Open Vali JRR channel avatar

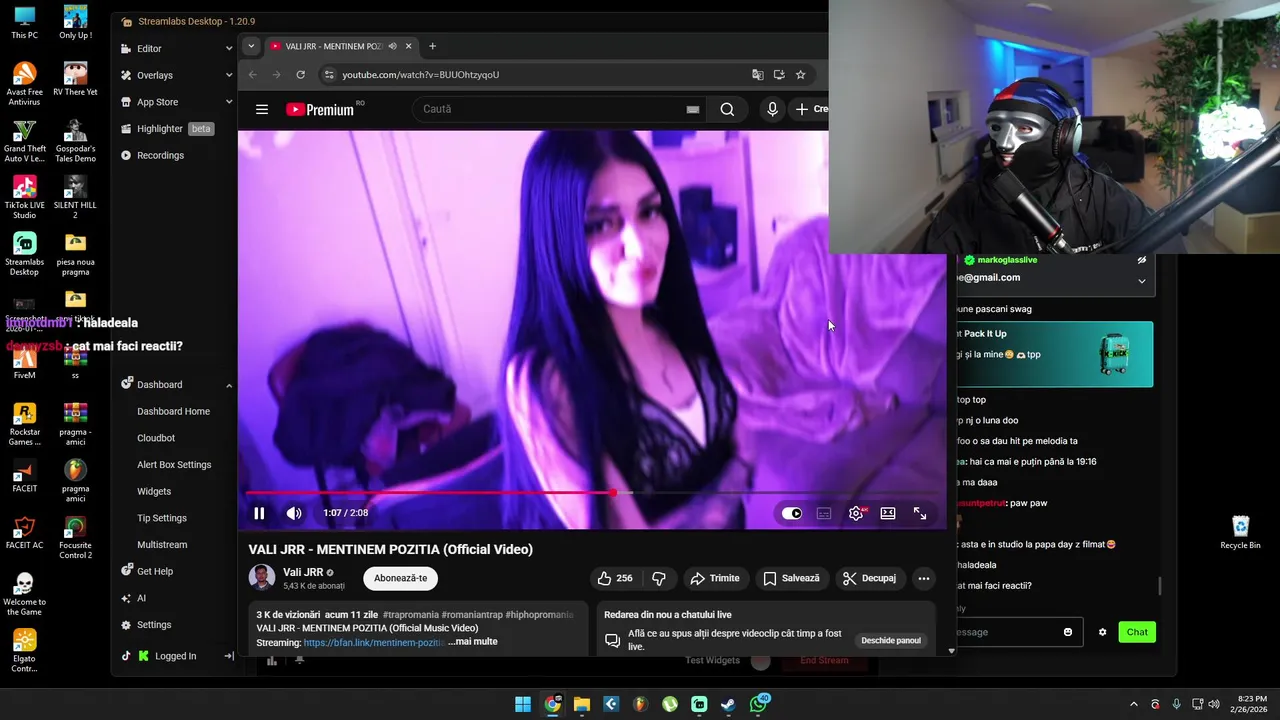pos(262,578)
